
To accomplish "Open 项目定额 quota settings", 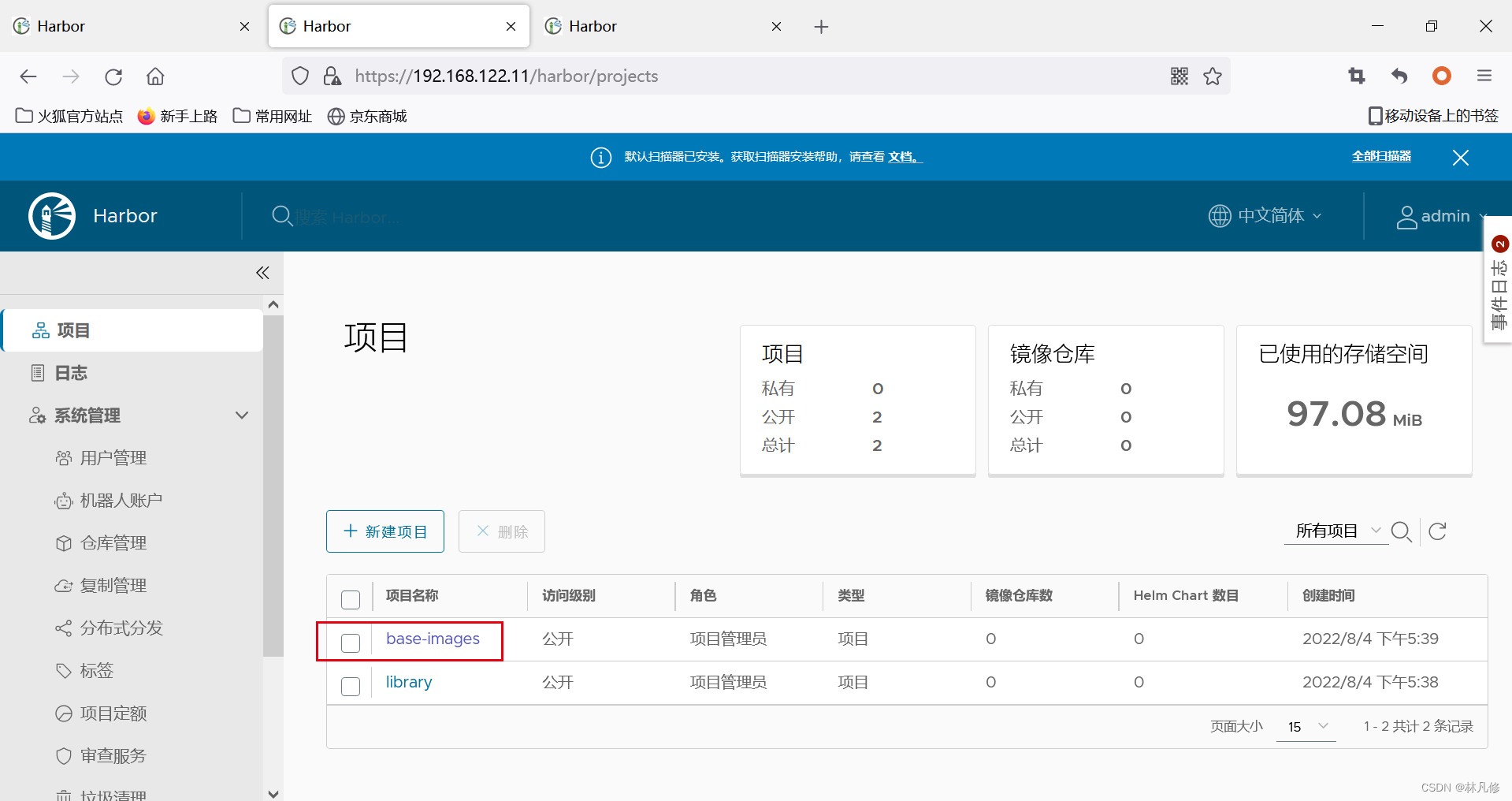I will 114,713.
